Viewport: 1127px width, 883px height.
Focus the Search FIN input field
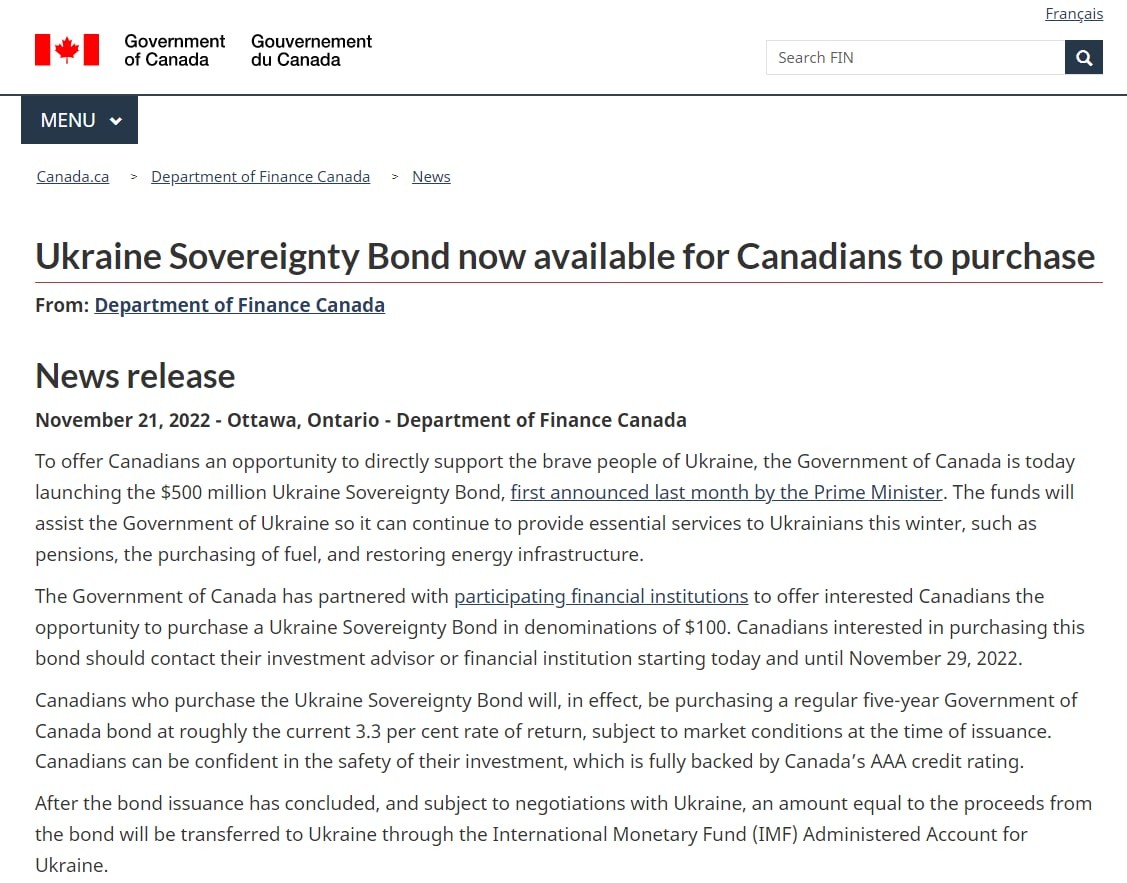tap(915, 57)
